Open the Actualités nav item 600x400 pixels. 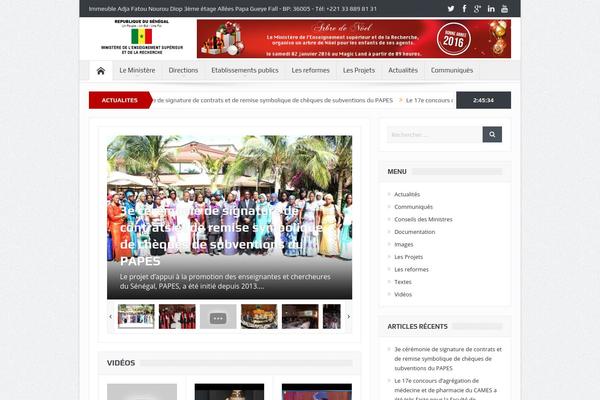(403, 70)
